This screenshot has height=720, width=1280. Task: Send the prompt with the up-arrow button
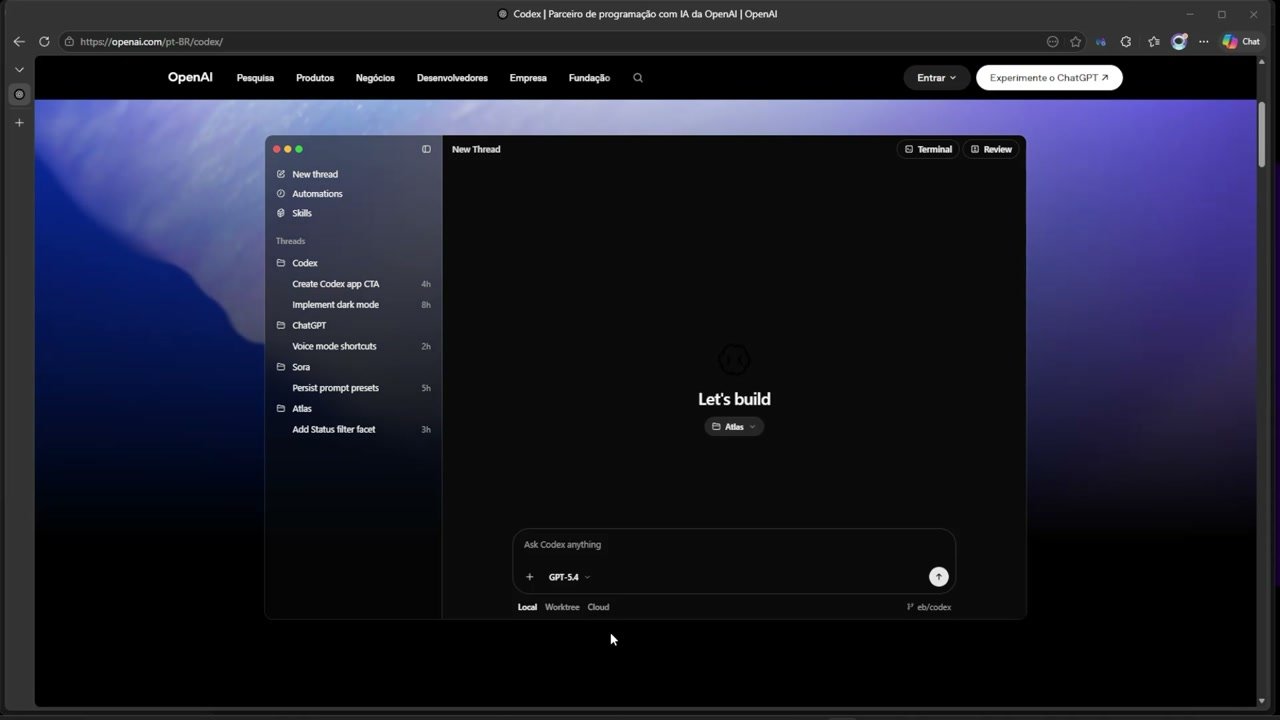(938, 577)
